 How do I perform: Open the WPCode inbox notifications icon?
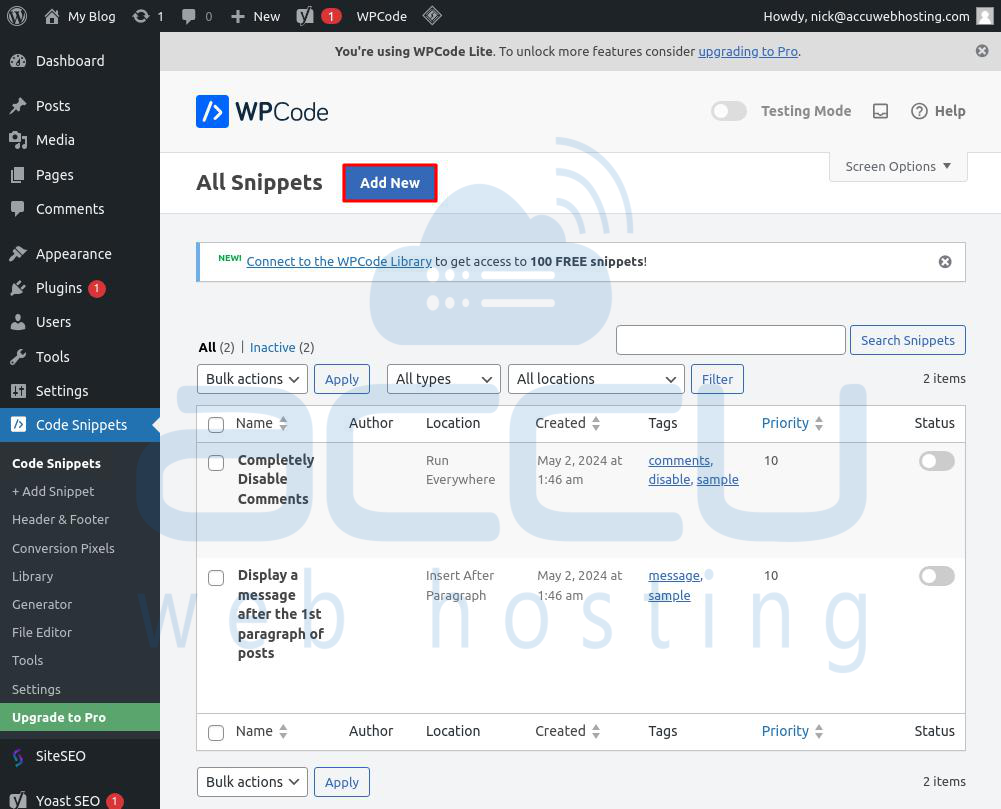click(x=880, y=111)
